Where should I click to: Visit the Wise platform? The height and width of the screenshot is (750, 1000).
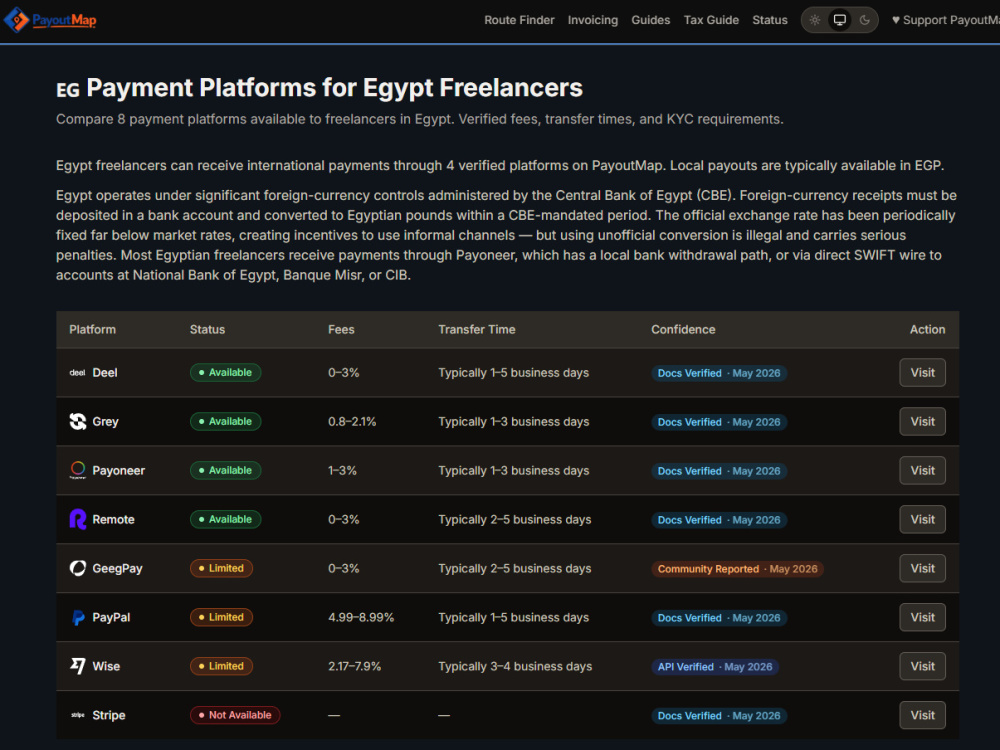[x=922, y=666]
